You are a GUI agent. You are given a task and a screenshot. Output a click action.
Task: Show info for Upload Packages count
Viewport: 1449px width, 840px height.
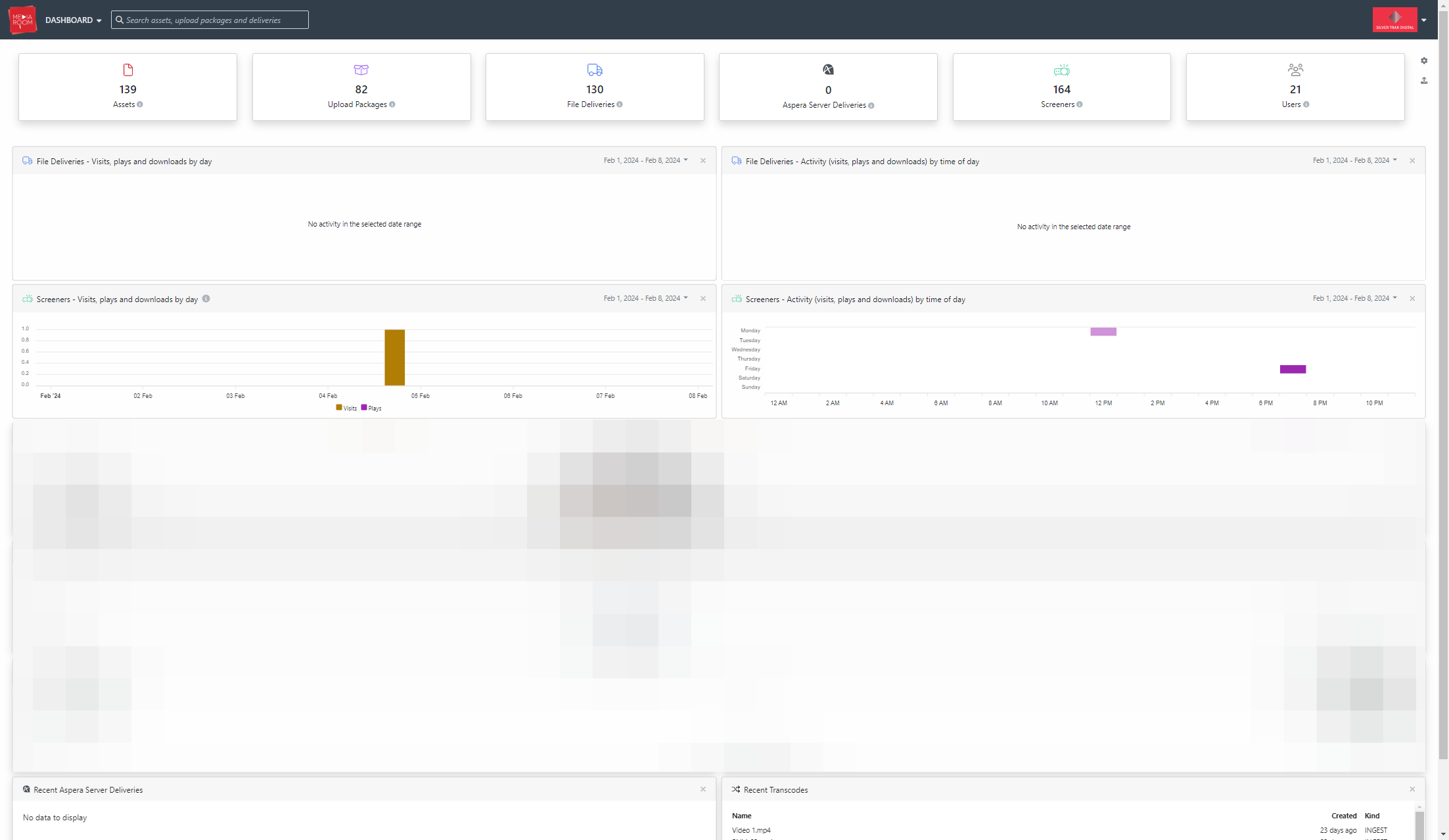click(392, 104)
